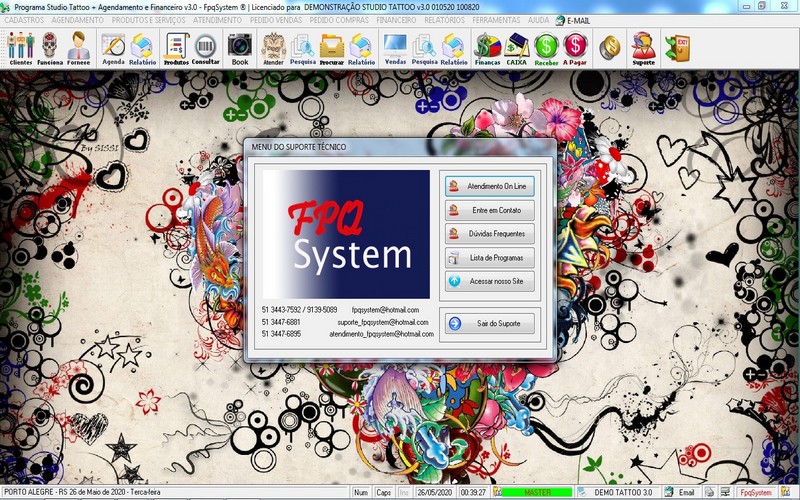Click the MENU DO SUPORTE TÉCNICO title bar
The height and width of the screenshot is (500, 800).
point(400,147)
